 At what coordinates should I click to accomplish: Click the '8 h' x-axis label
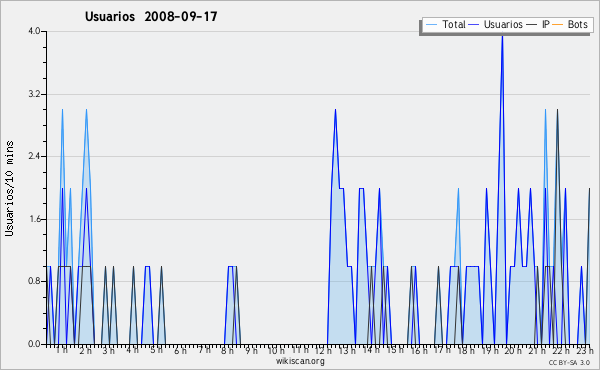[x=227, y=350]
